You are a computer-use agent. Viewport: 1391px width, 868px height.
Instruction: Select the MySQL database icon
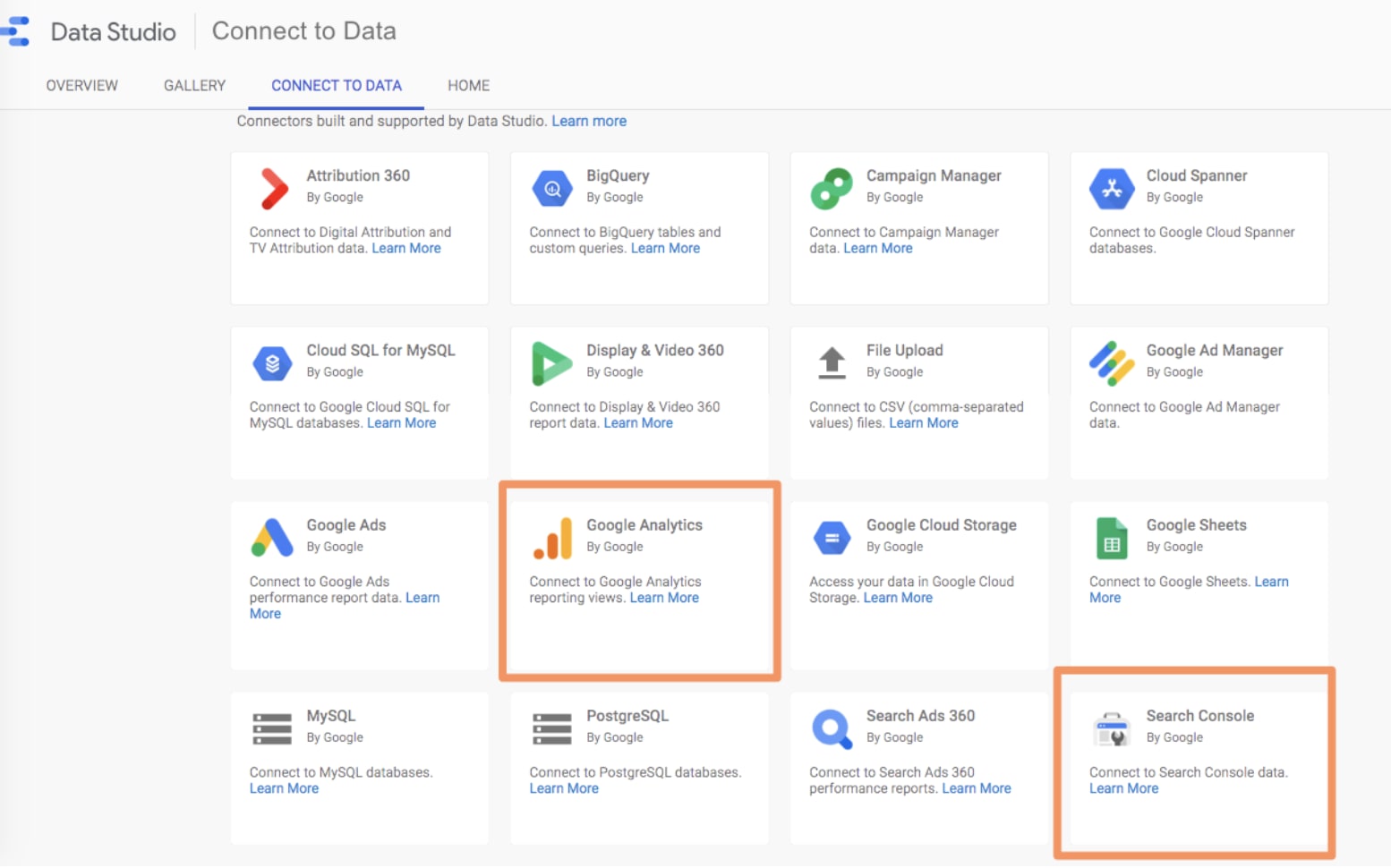(x=272, y=728)
